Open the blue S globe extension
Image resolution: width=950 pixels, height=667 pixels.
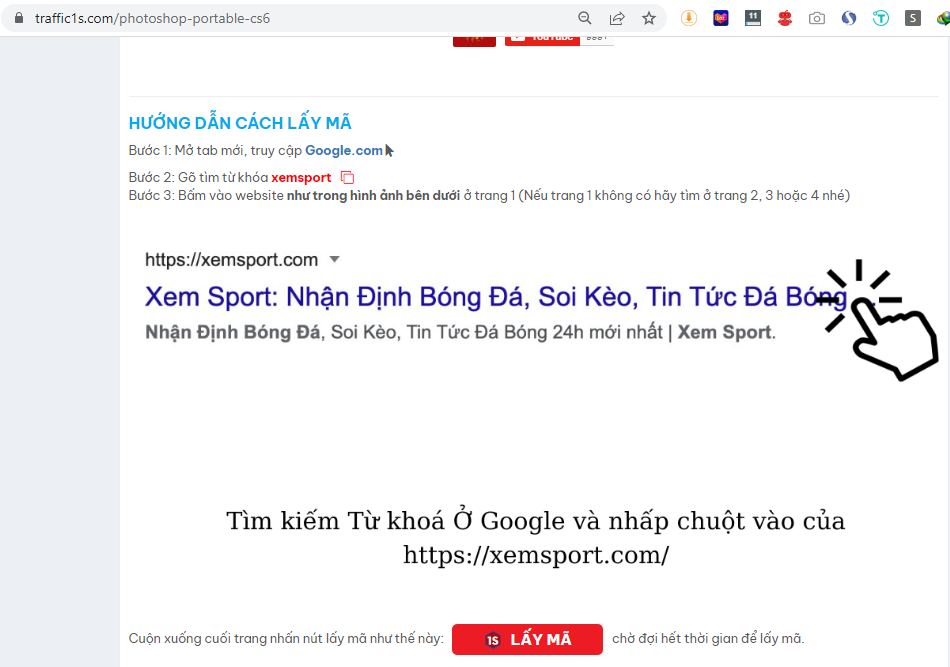(849, 18)
